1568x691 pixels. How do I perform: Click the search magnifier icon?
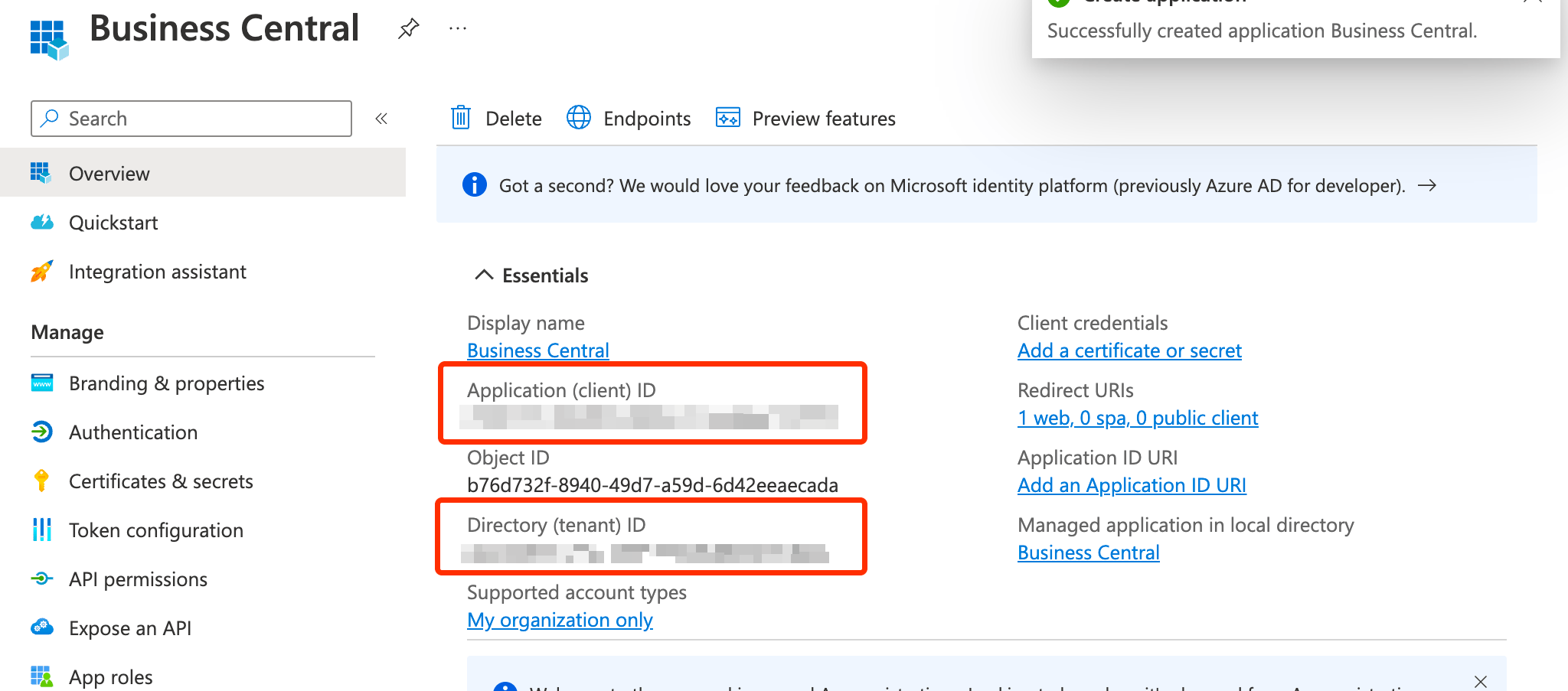tap(49, 118)
